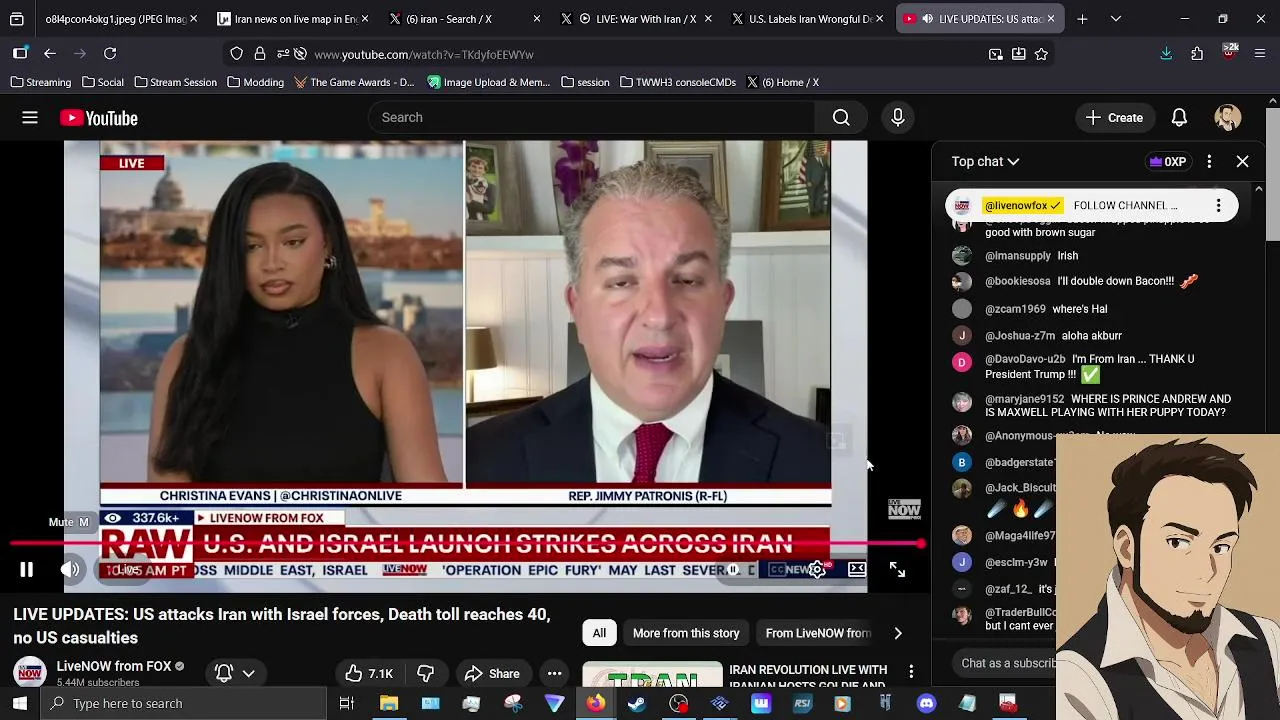Open Streaming bookmarks folder
Screen dimensions: 1280x720
[x=41, y=82]
